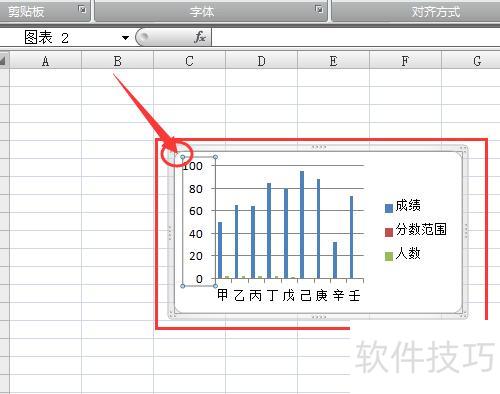500x394 pixels.
Task: Click the blue bar for 甲
Action: [220, 250]
